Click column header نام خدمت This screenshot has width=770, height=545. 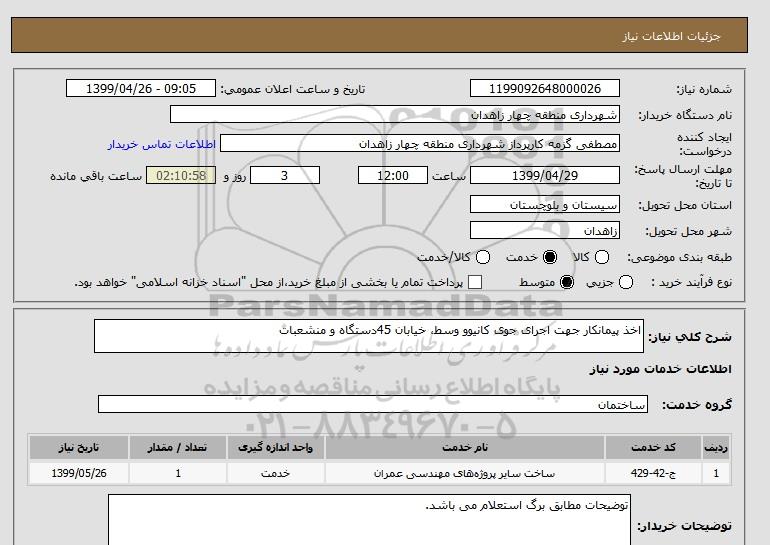click(x=465, y=448)
